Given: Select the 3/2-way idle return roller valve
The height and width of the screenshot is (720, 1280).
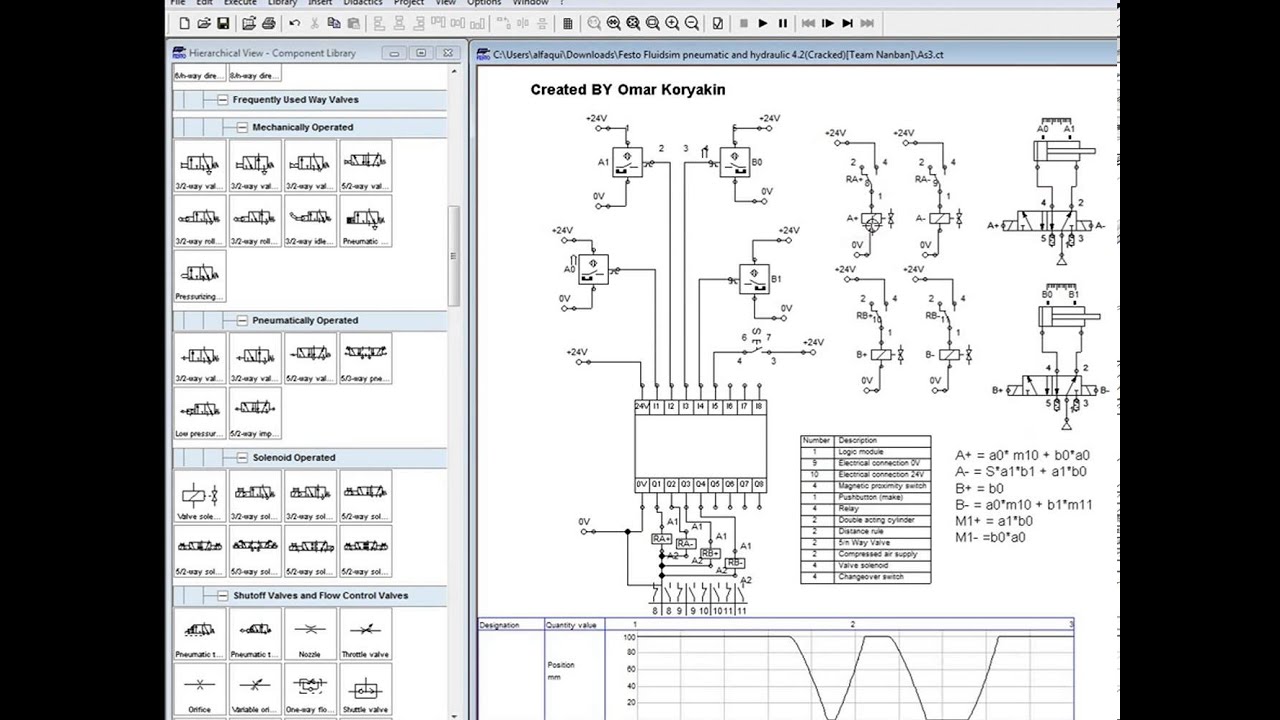Looking at the screenshot, I should [310, 222].
